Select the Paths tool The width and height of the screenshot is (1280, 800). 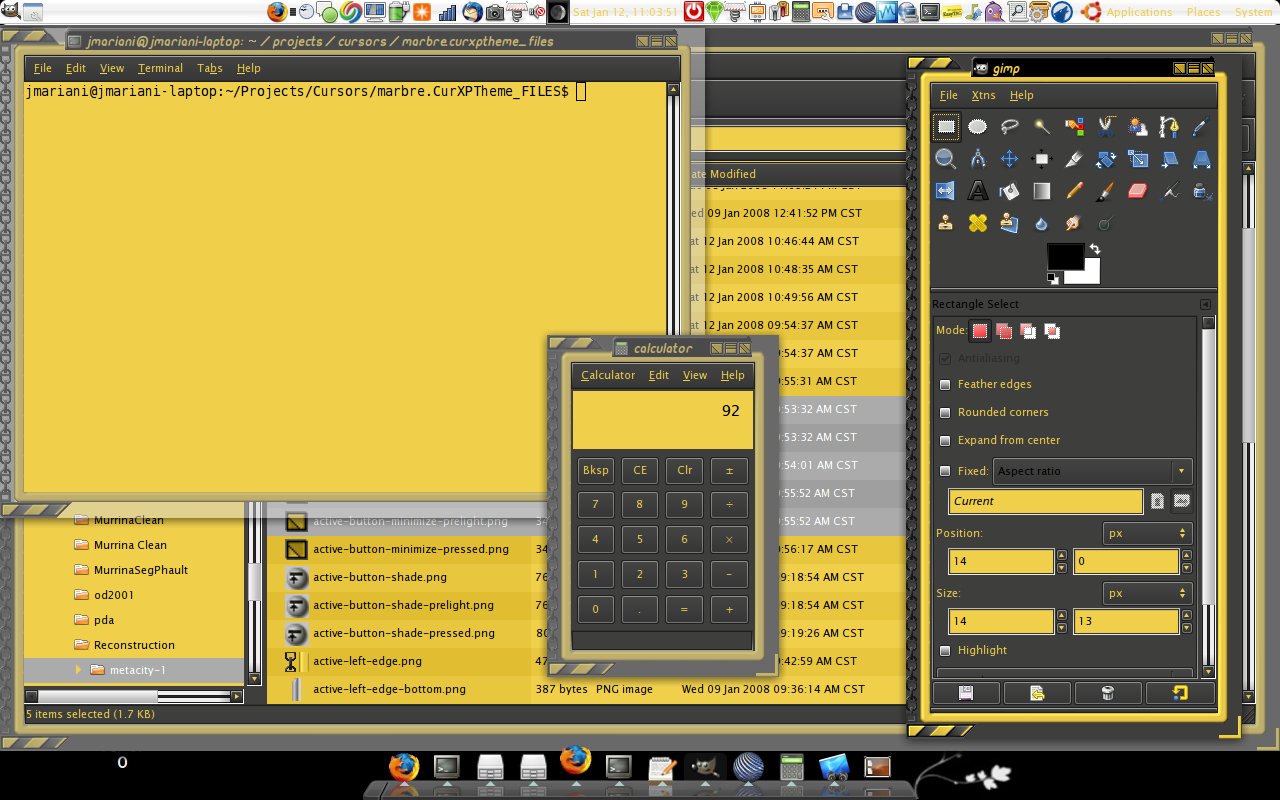1170,127
